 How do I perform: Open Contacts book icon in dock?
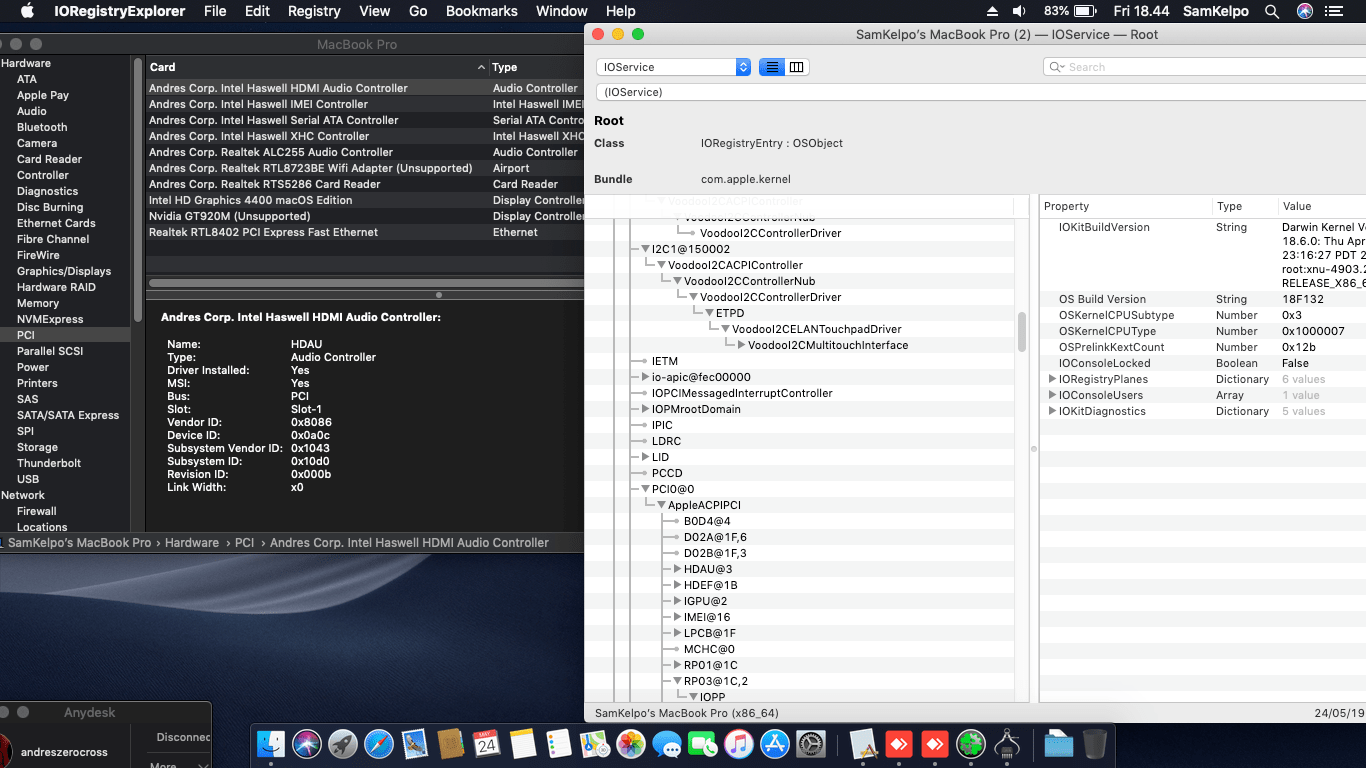pyautogui.click(x=451, y=743)
